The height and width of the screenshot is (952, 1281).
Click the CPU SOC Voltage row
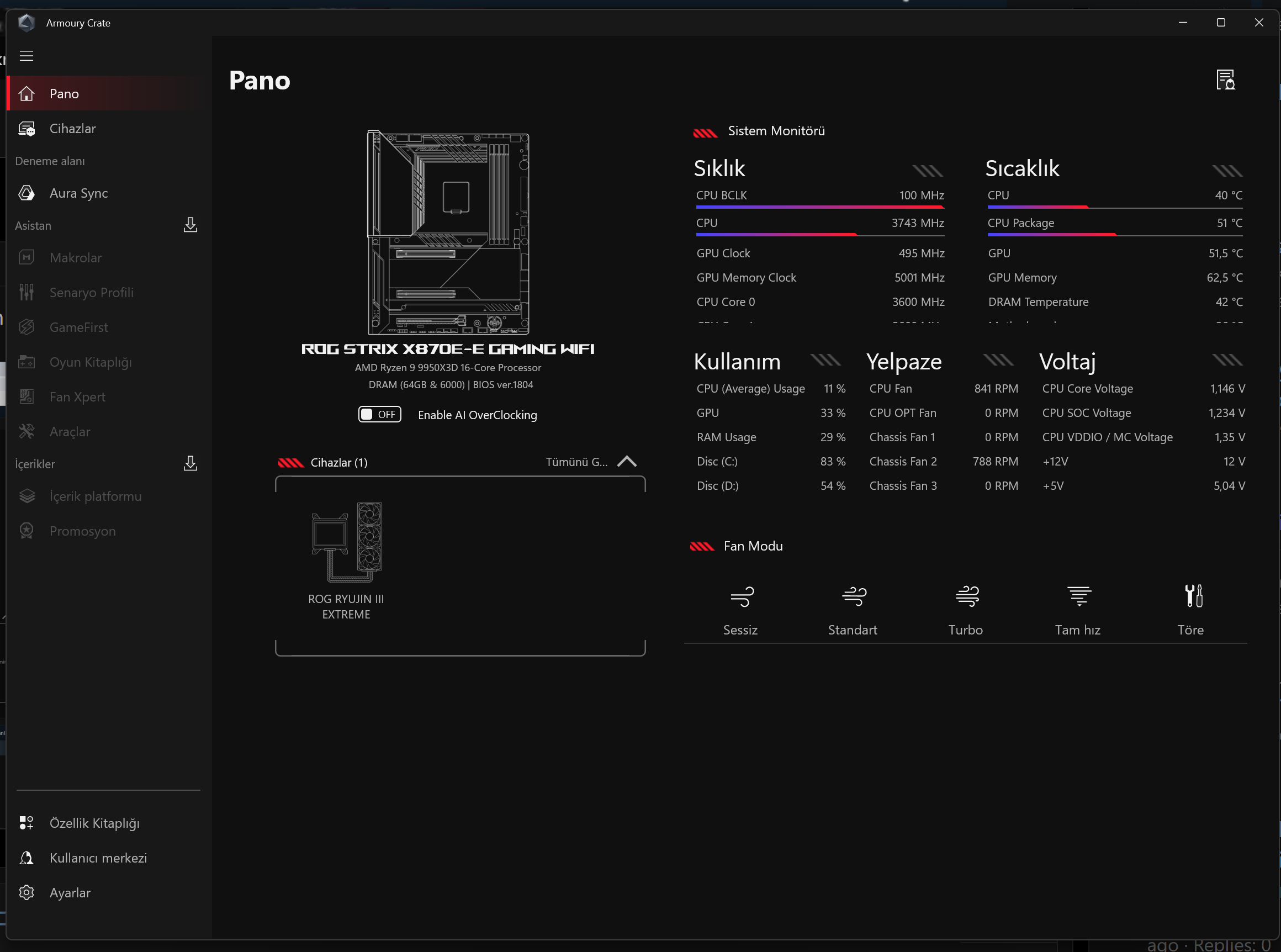pos(1144,413)
